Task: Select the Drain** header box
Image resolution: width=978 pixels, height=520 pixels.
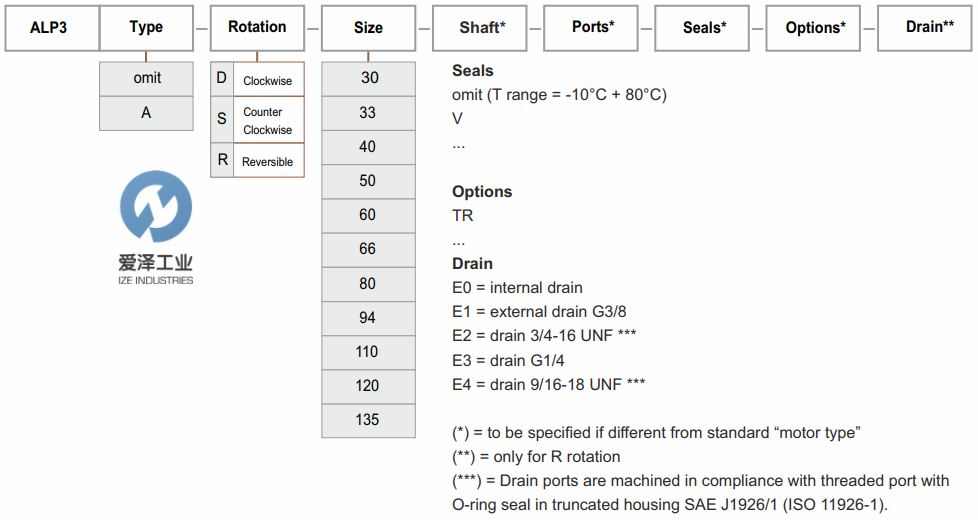Action: (x=926, y=28)
